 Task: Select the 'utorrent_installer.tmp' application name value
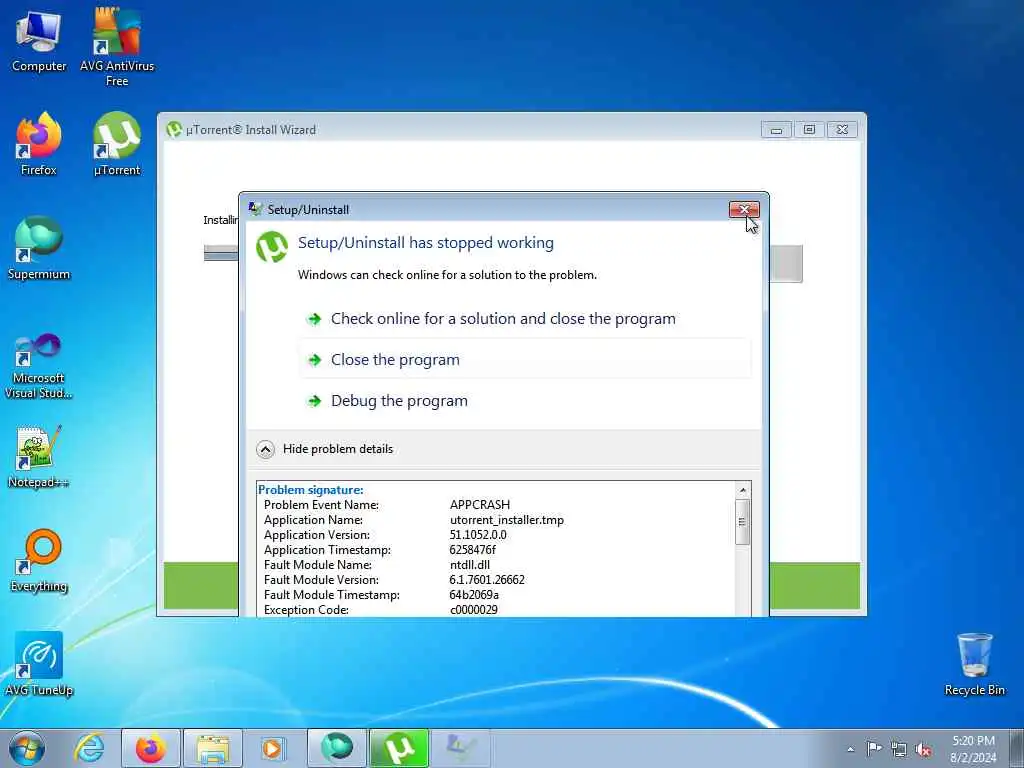click(507, 520)
